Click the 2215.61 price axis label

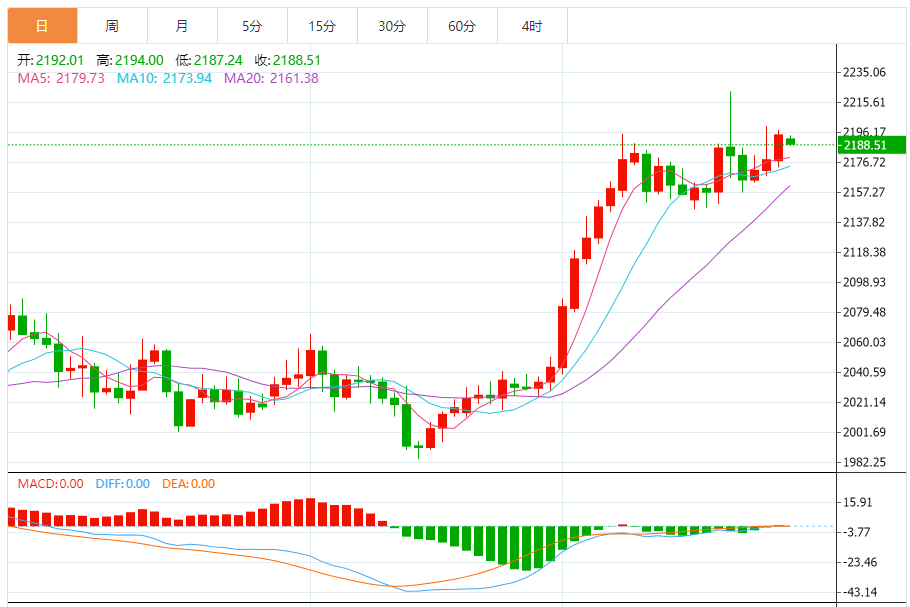(864, 103)
